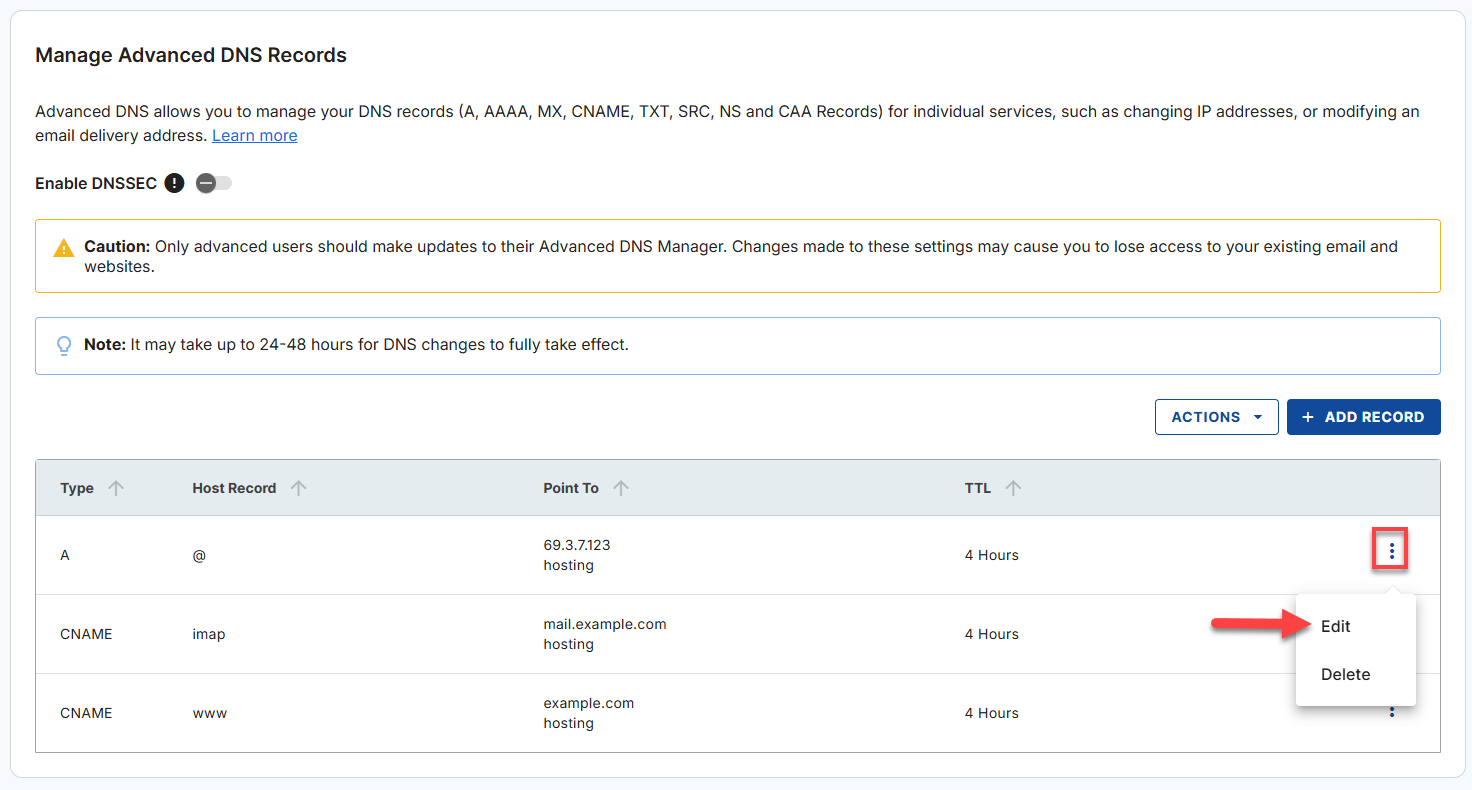This screenshot has width=1472, height=790.
Task: Click the caution warning triangle icon
Action: (x=64, y=247)
